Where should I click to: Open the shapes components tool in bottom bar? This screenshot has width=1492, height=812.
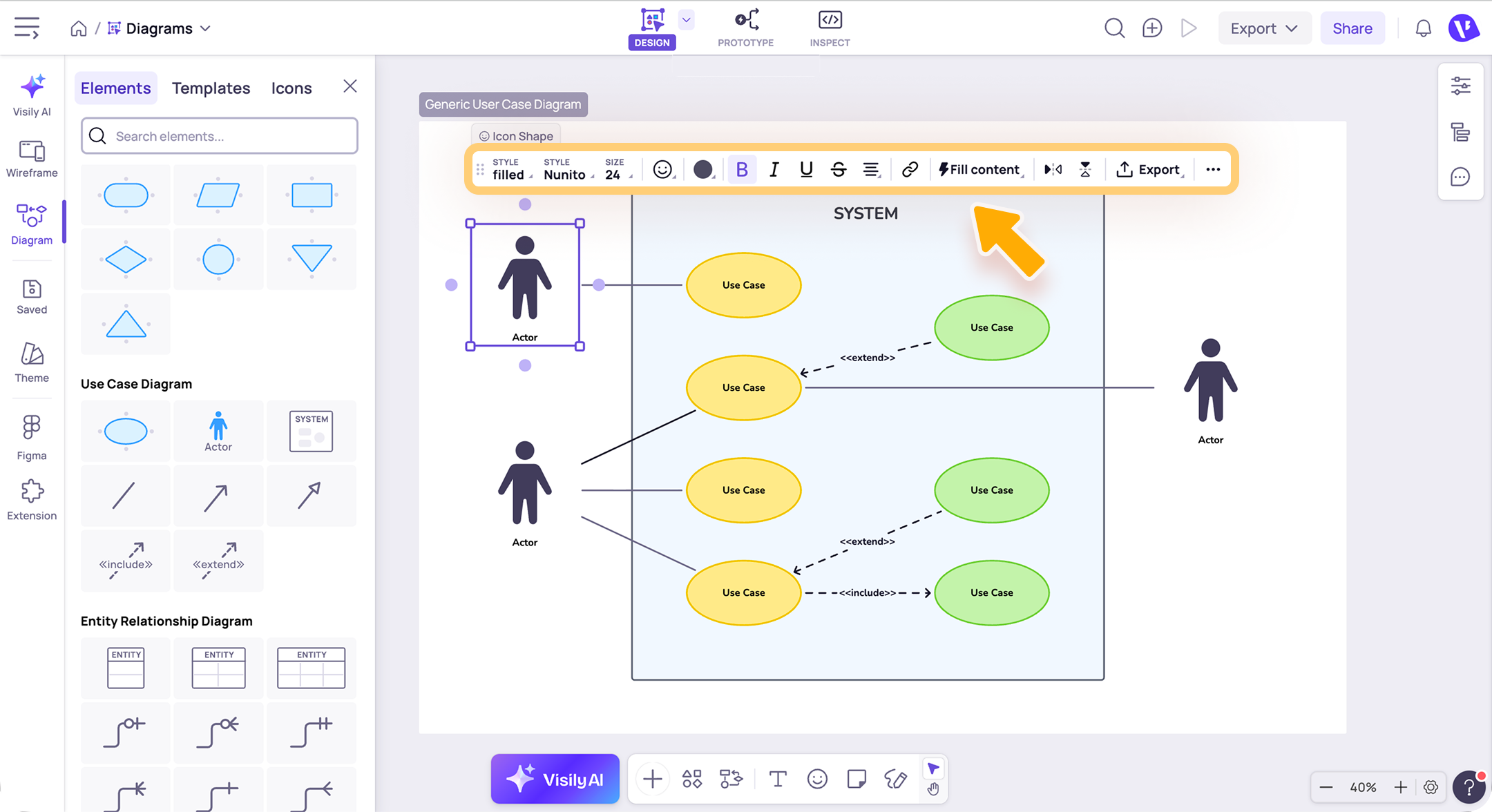[692, 779]
